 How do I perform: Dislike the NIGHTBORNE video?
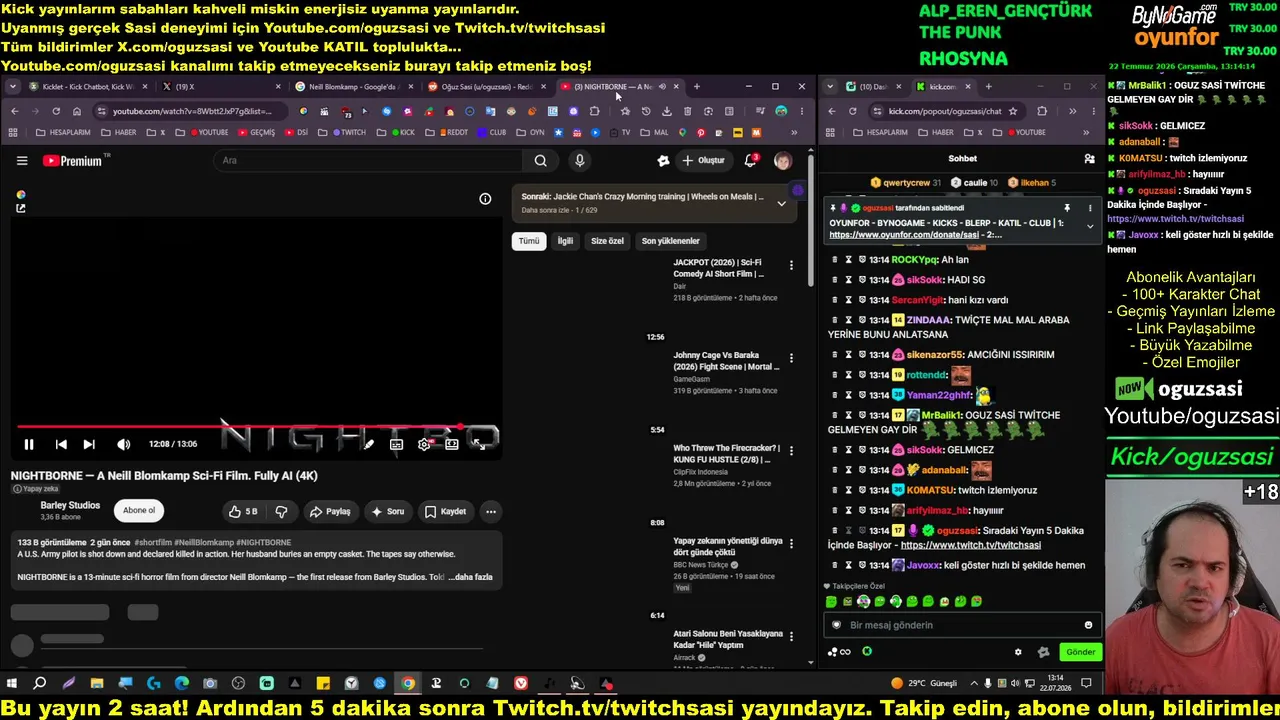[281, 511]
